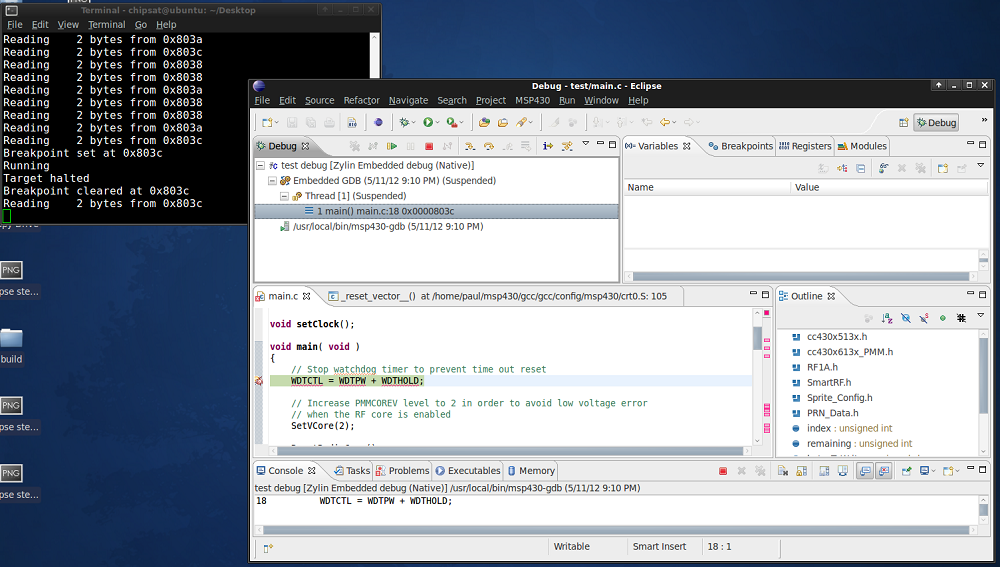
Task: Toggle Show Logical Structure in Variables view
Action: point(842,168)
